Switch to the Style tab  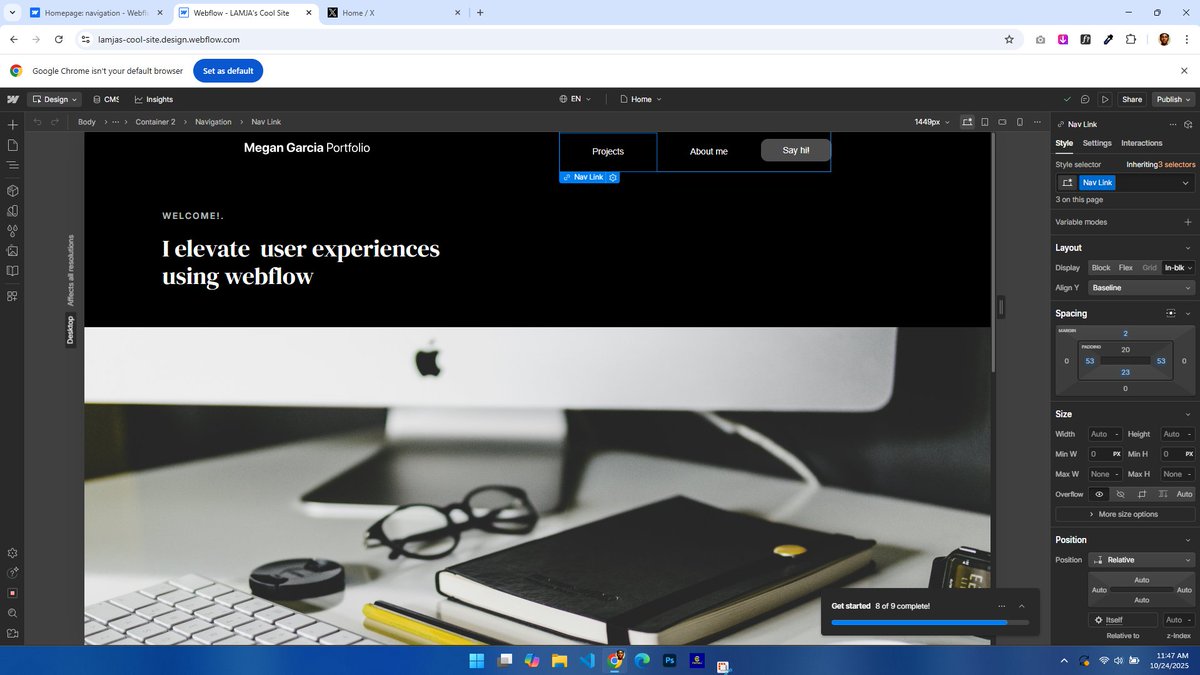coord(1064,143)
